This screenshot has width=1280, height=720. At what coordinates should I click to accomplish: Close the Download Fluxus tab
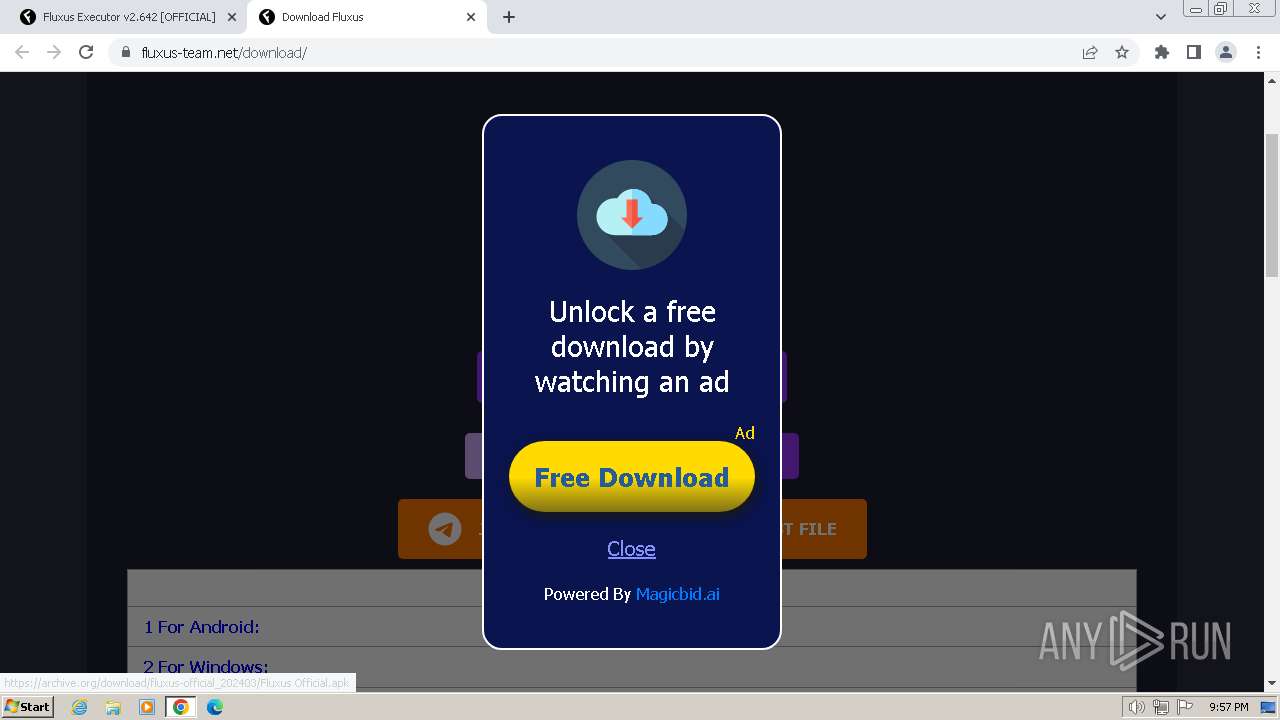tap(471, 17)
